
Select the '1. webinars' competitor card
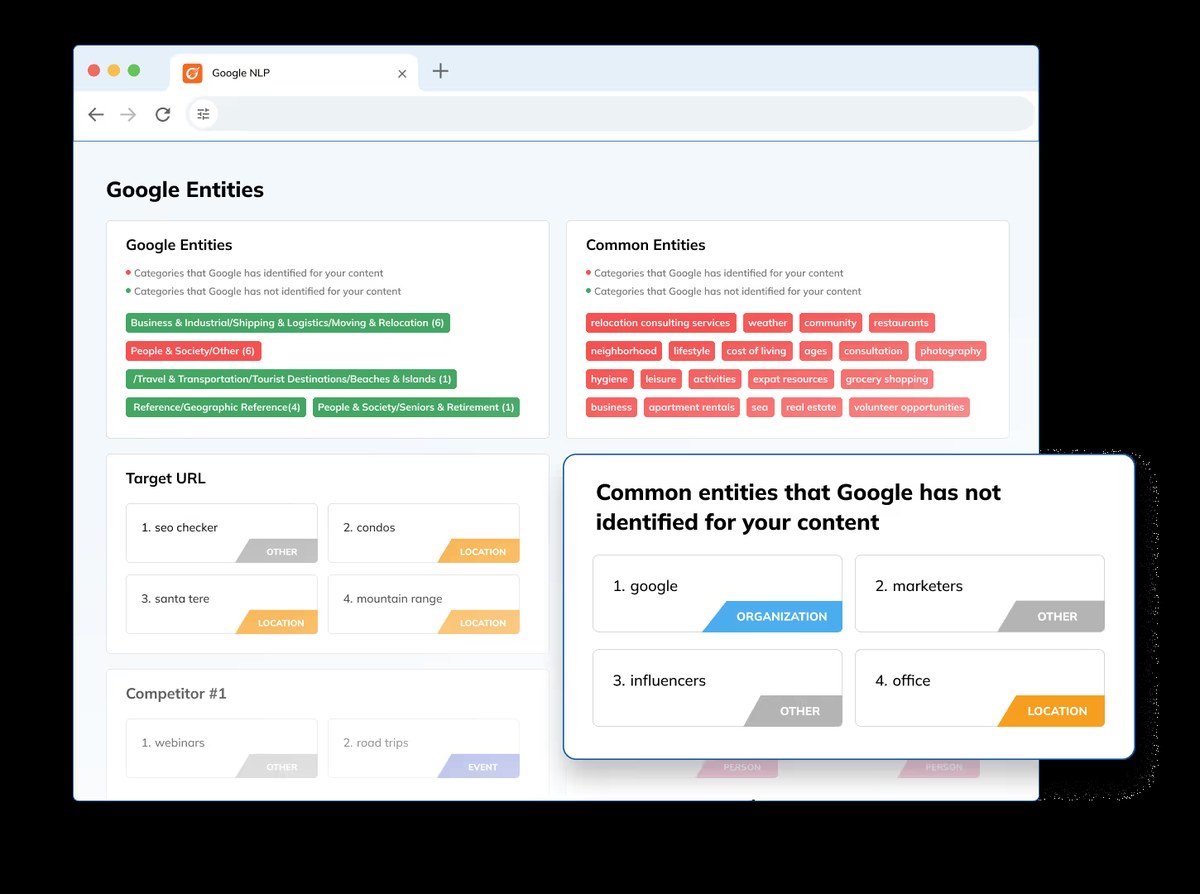(x=222, y=748)
